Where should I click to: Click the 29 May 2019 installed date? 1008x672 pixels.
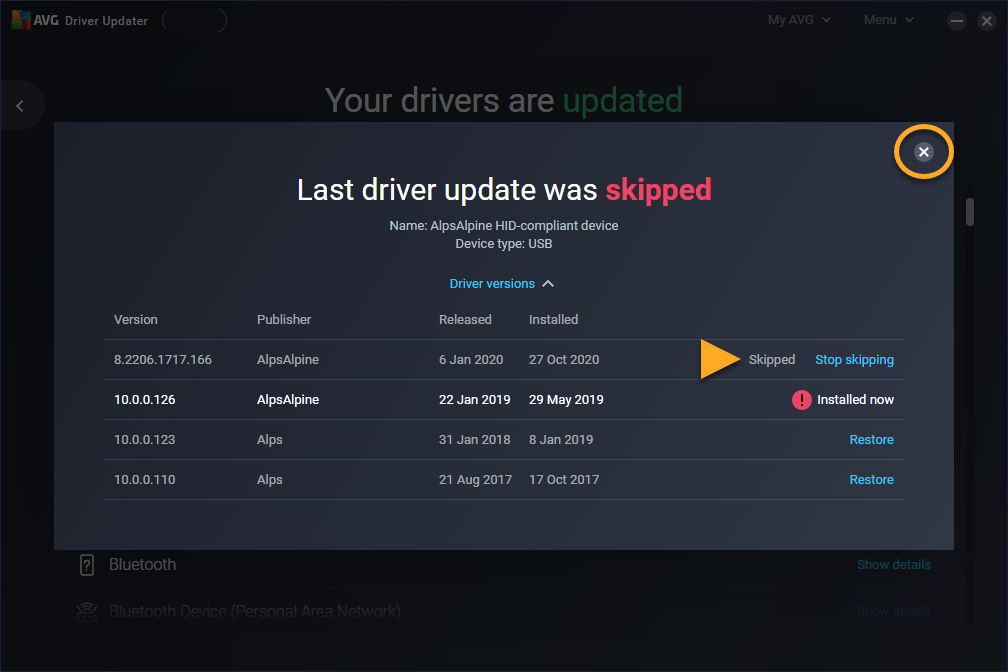(566, 399)
